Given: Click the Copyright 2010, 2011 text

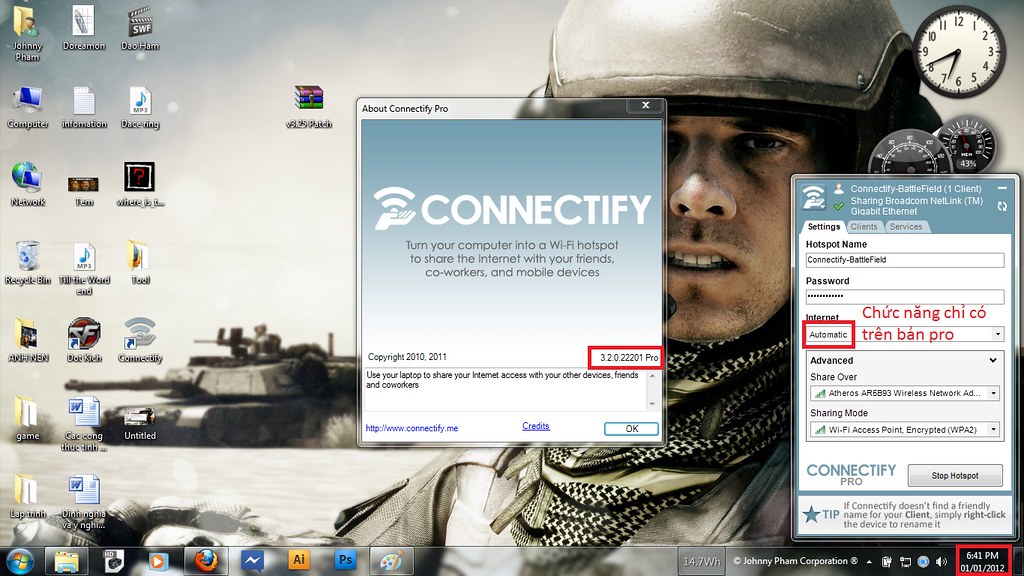Looking at the screenshot, I should pos(407,357).
